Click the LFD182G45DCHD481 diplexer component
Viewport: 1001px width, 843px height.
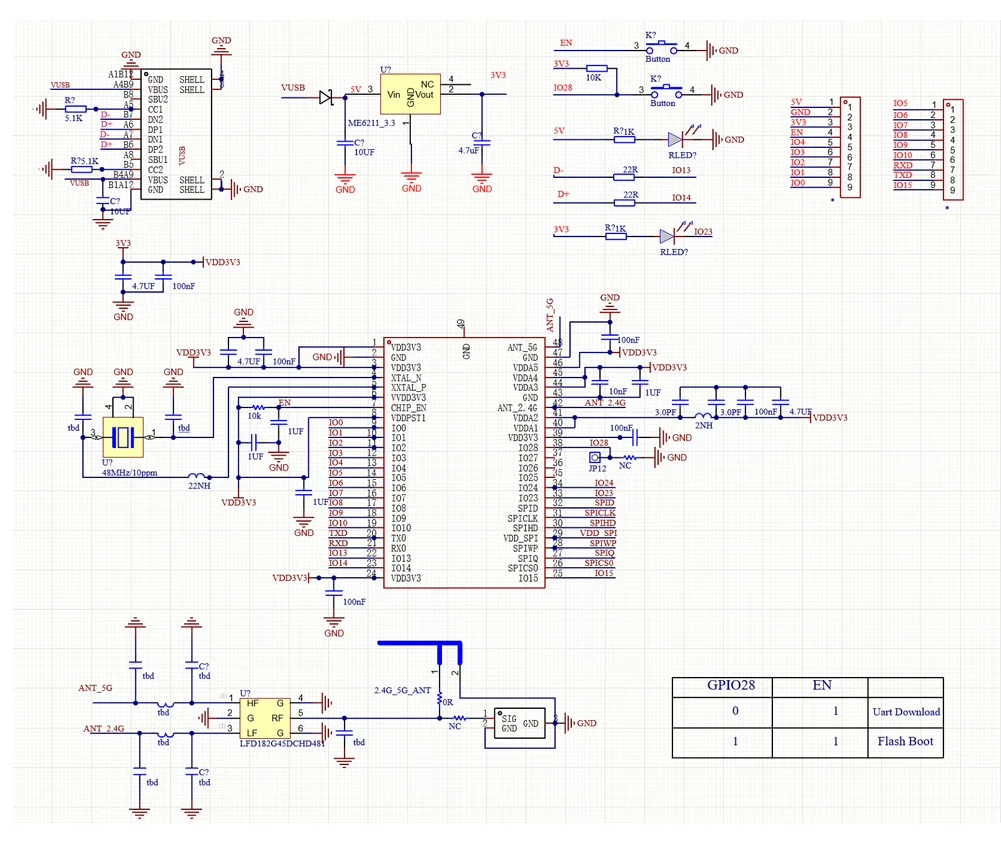pyautogui.click(x=262, y=718)
